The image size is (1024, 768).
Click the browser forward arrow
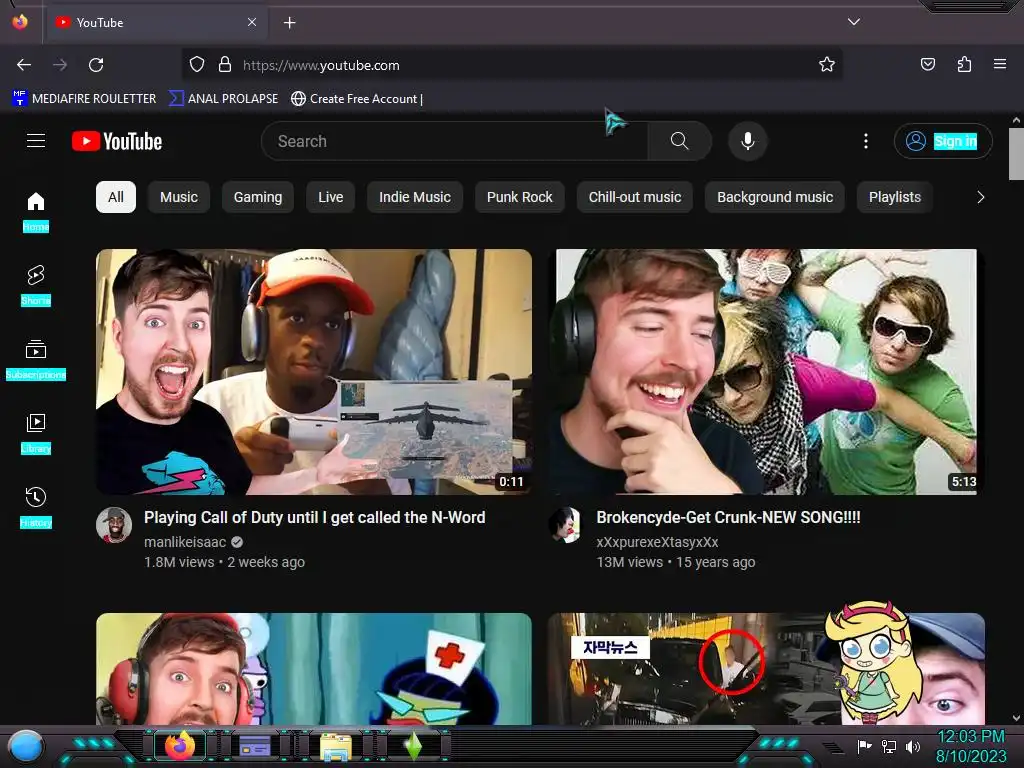coord(60,65)
